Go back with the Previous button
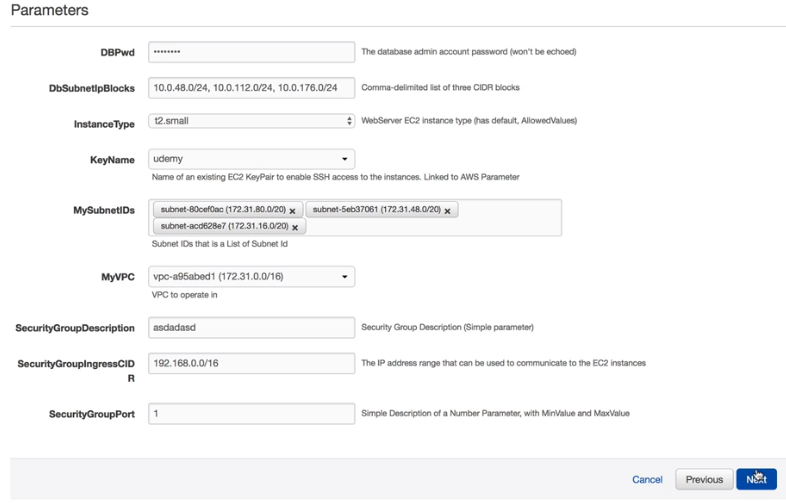The width and height of the screenshot is (786, 504). 704,479
